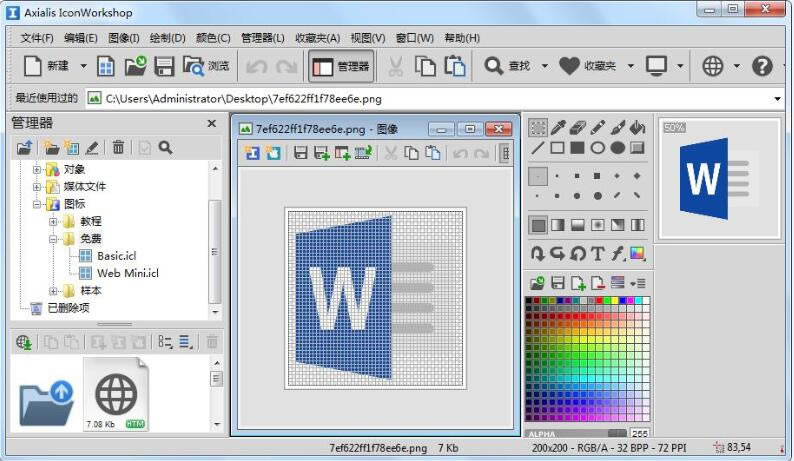Viewport: 794px width, 461px height.
Task: Collapse the 图标 tree folder
Action: (36, 204)
